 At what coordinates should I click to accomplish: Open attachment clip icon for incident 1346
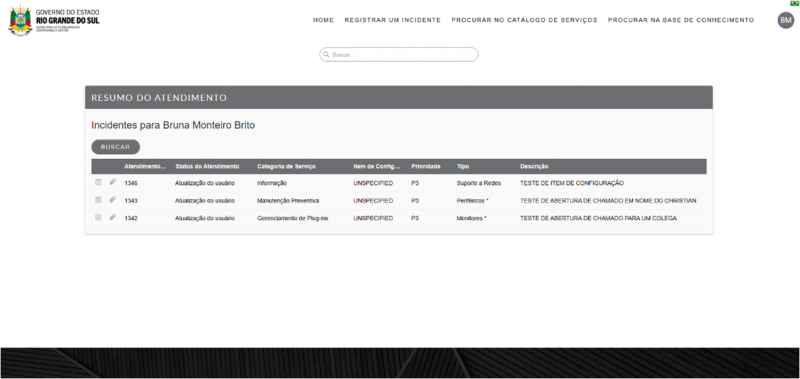coord(112,182)
